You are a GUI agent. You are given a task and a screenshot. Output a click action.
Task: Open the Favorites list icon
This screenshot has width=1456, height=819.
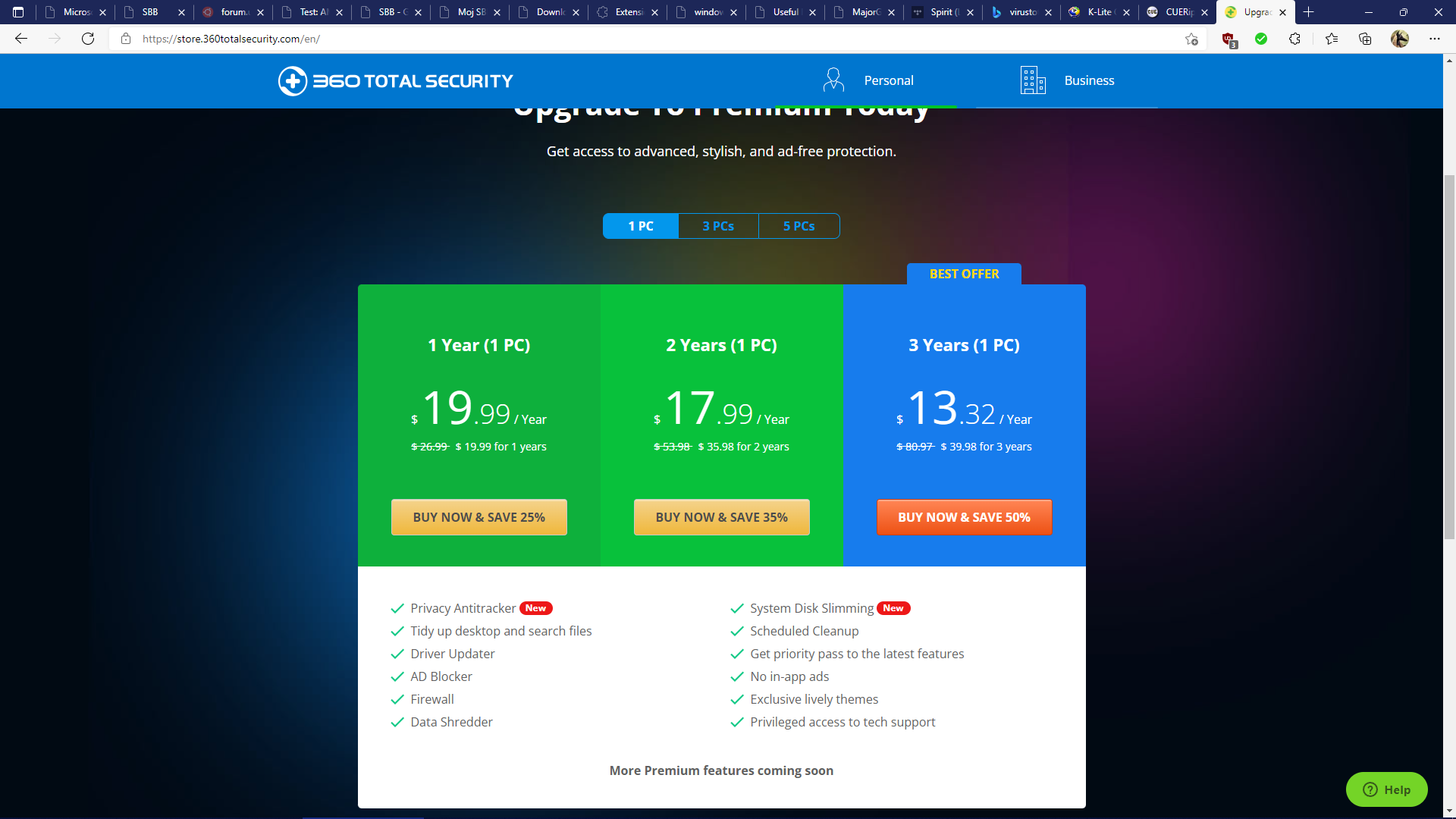(1332, 39)
